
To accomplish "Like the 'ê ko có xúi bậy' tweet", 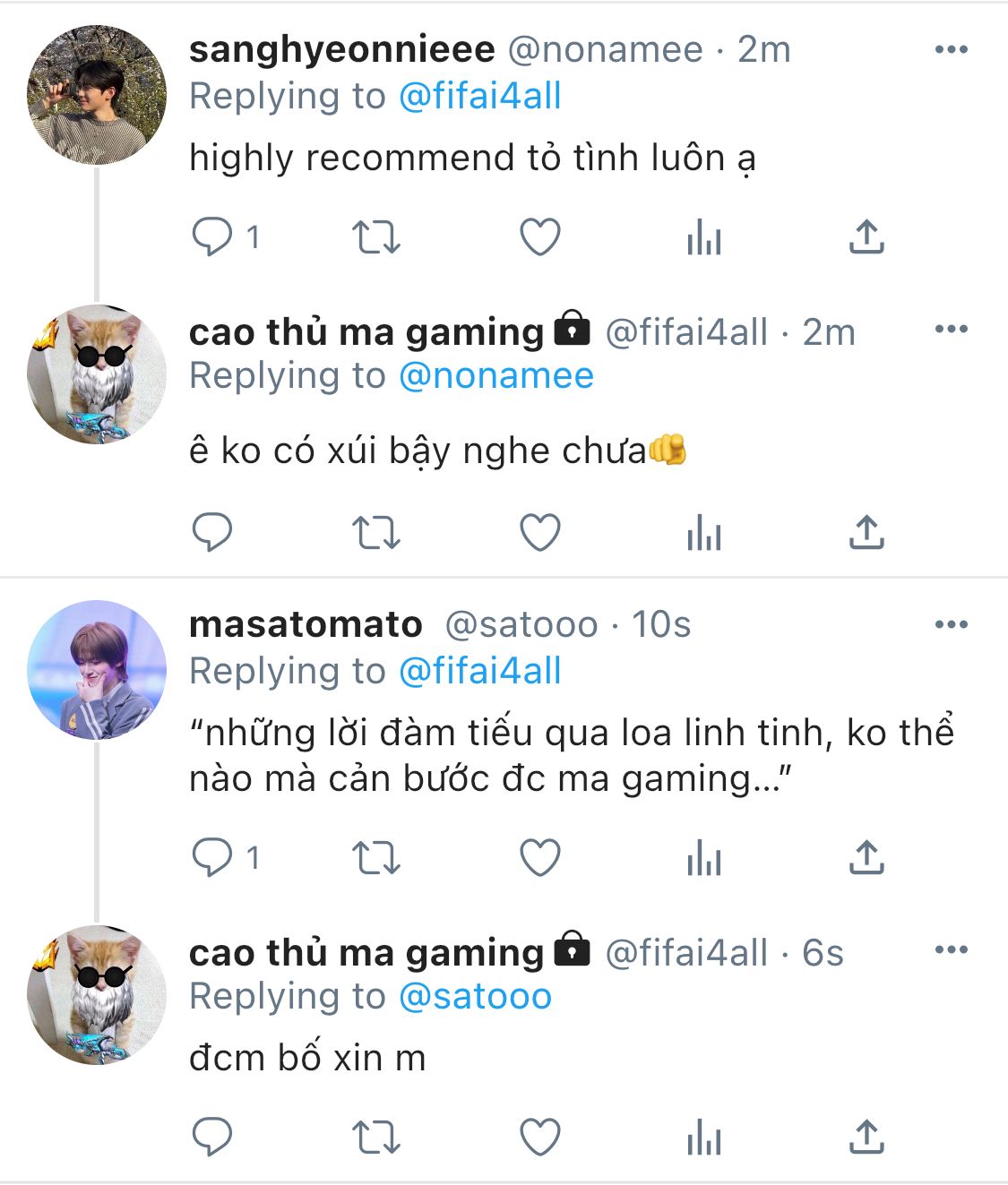I will 540,532.
